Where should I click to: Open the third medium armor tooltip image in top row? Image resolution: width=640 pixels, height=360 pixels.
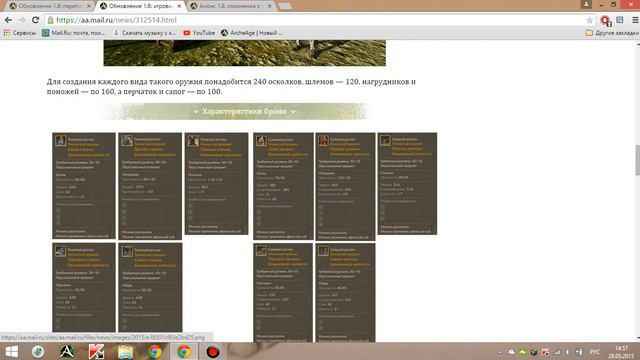click(407, 184)
